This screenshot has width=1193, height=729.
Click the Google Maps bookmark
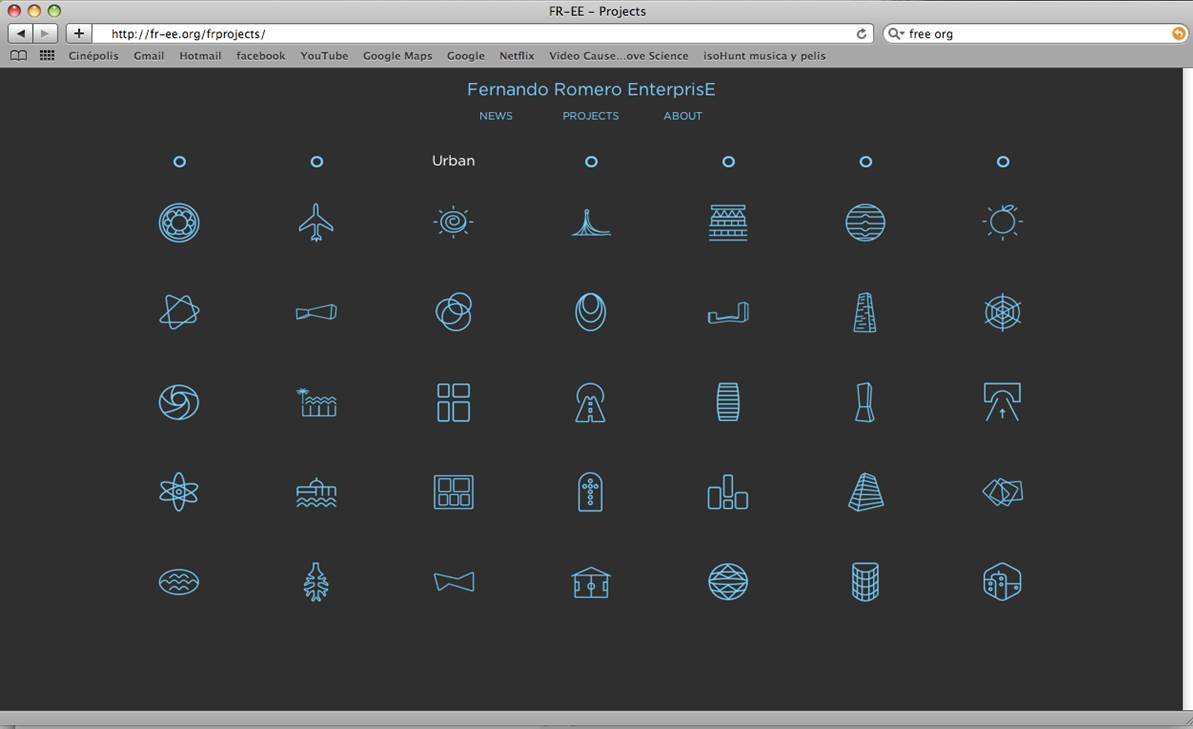[397, 56]
